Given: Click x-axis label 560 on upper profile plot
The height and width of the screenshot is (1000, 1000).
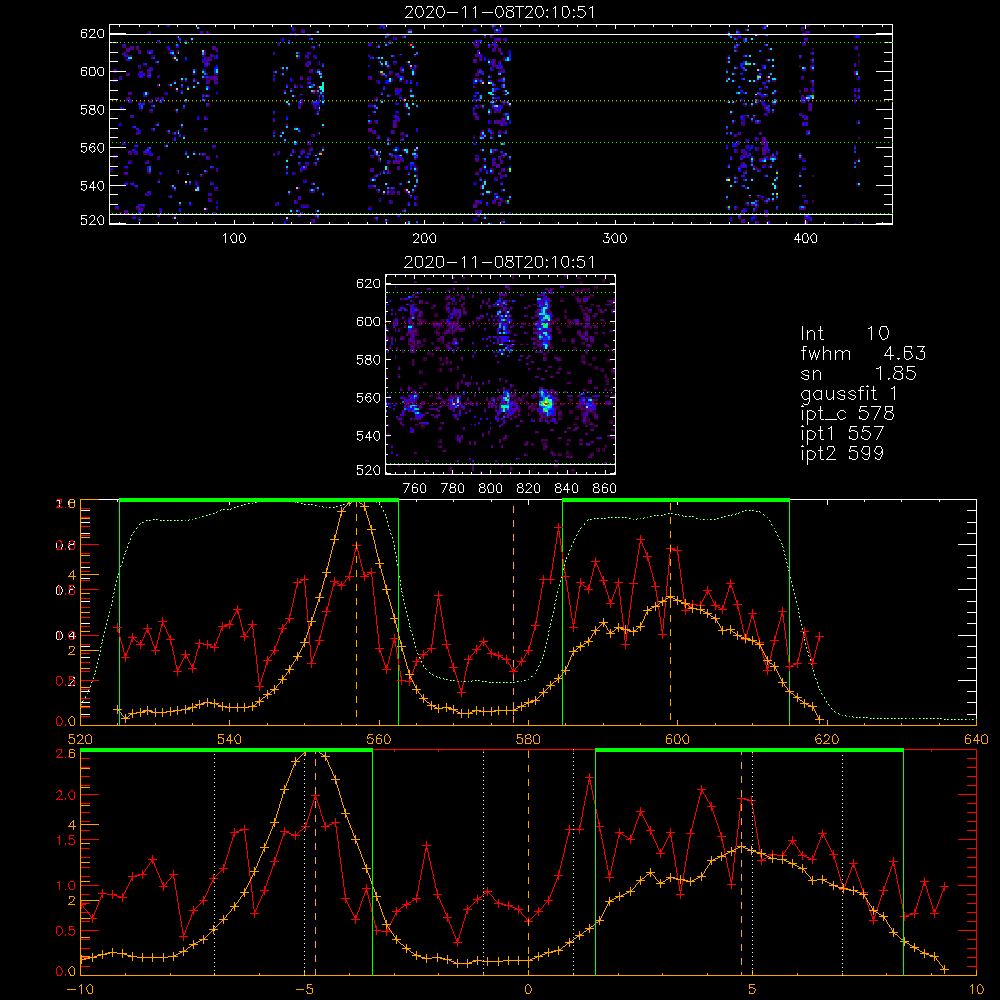Looking at the screenshot, I should (379, 740).
